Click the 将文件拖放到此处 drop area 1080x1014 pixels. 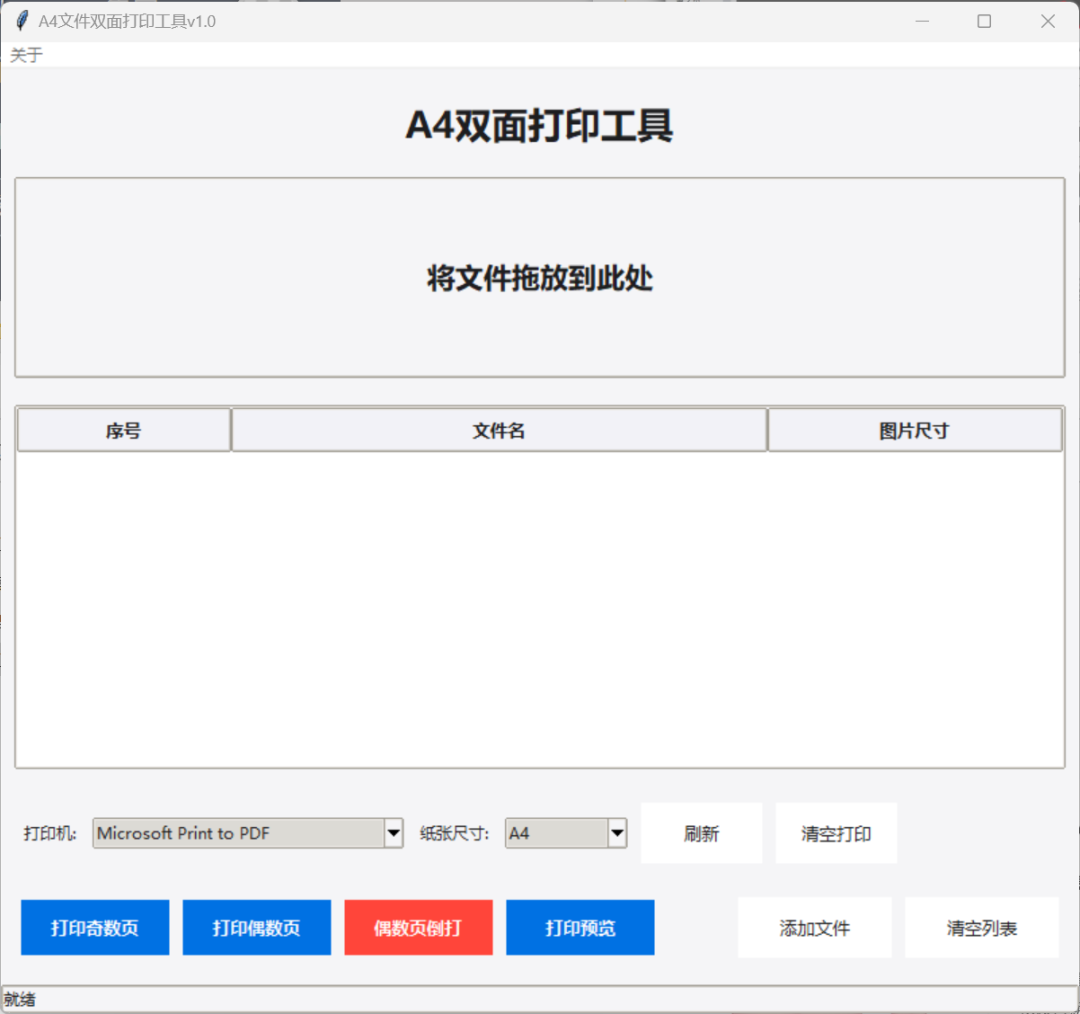(x=540, y=278)
